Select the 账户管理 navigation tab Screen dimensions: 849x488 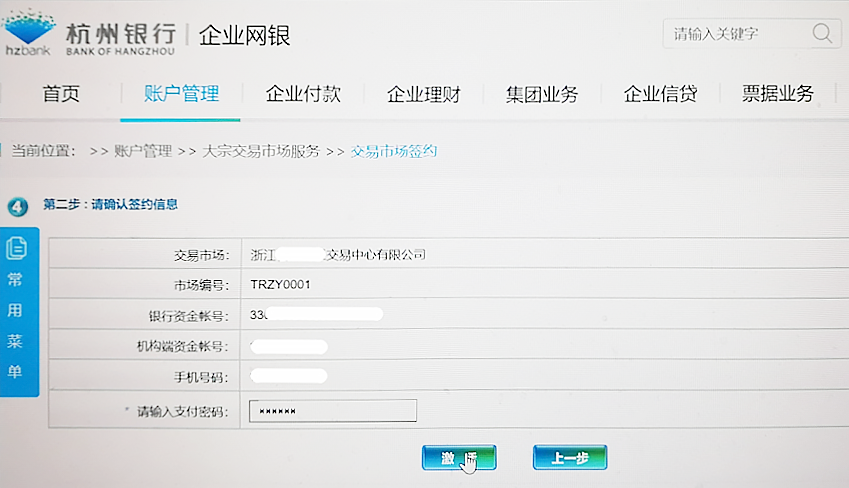[181, 95]
